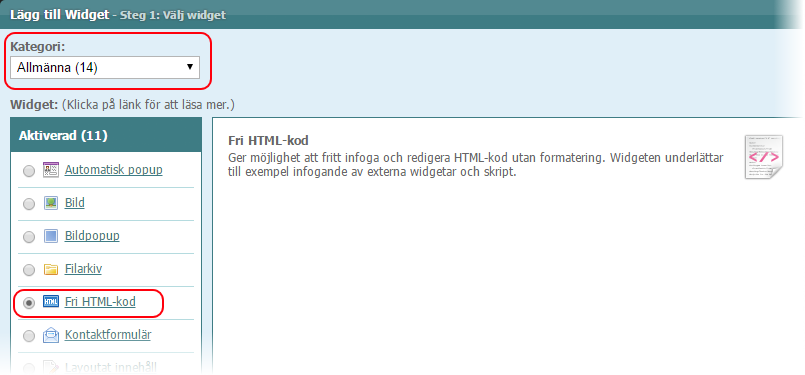Screen dimensions: 805x375
Task: Open the Automatisk popup link
Action: (x=113, y=170)
